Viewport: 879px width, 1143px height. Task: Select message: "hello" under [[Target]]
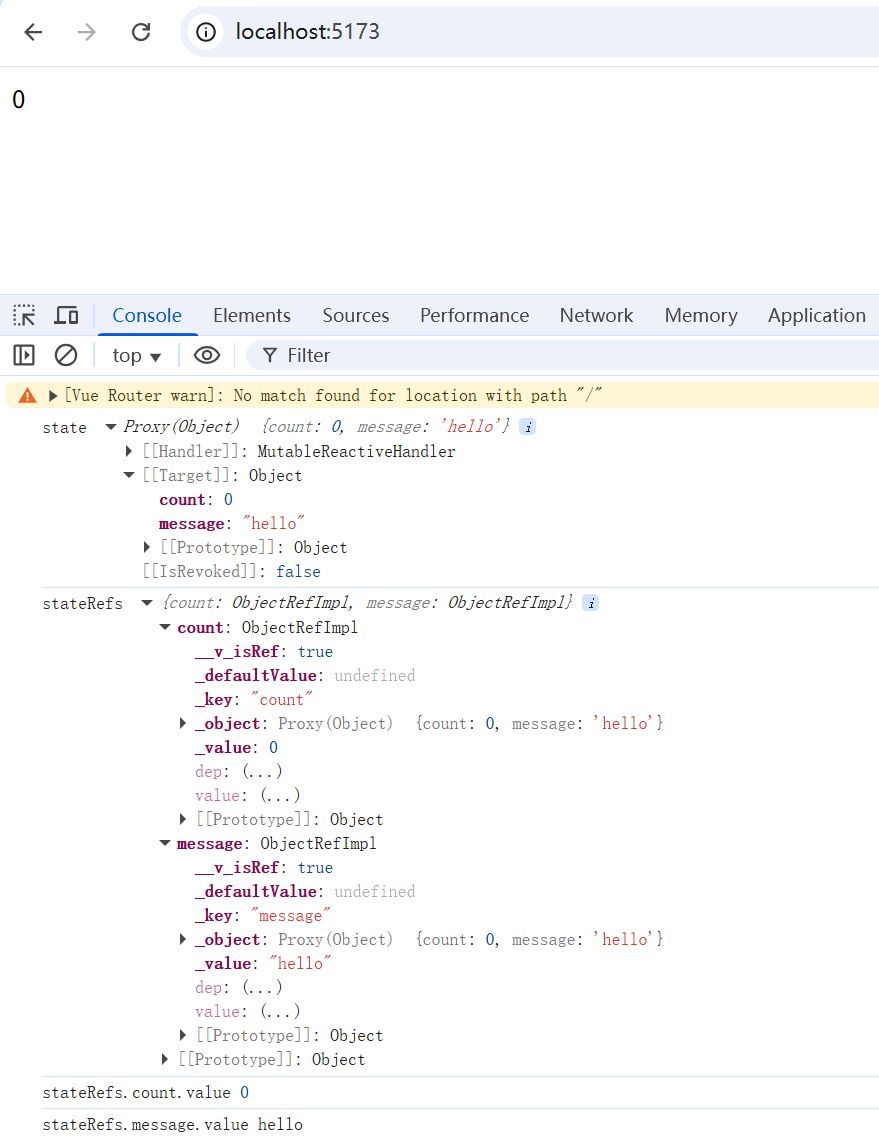[x=232, y=523]
